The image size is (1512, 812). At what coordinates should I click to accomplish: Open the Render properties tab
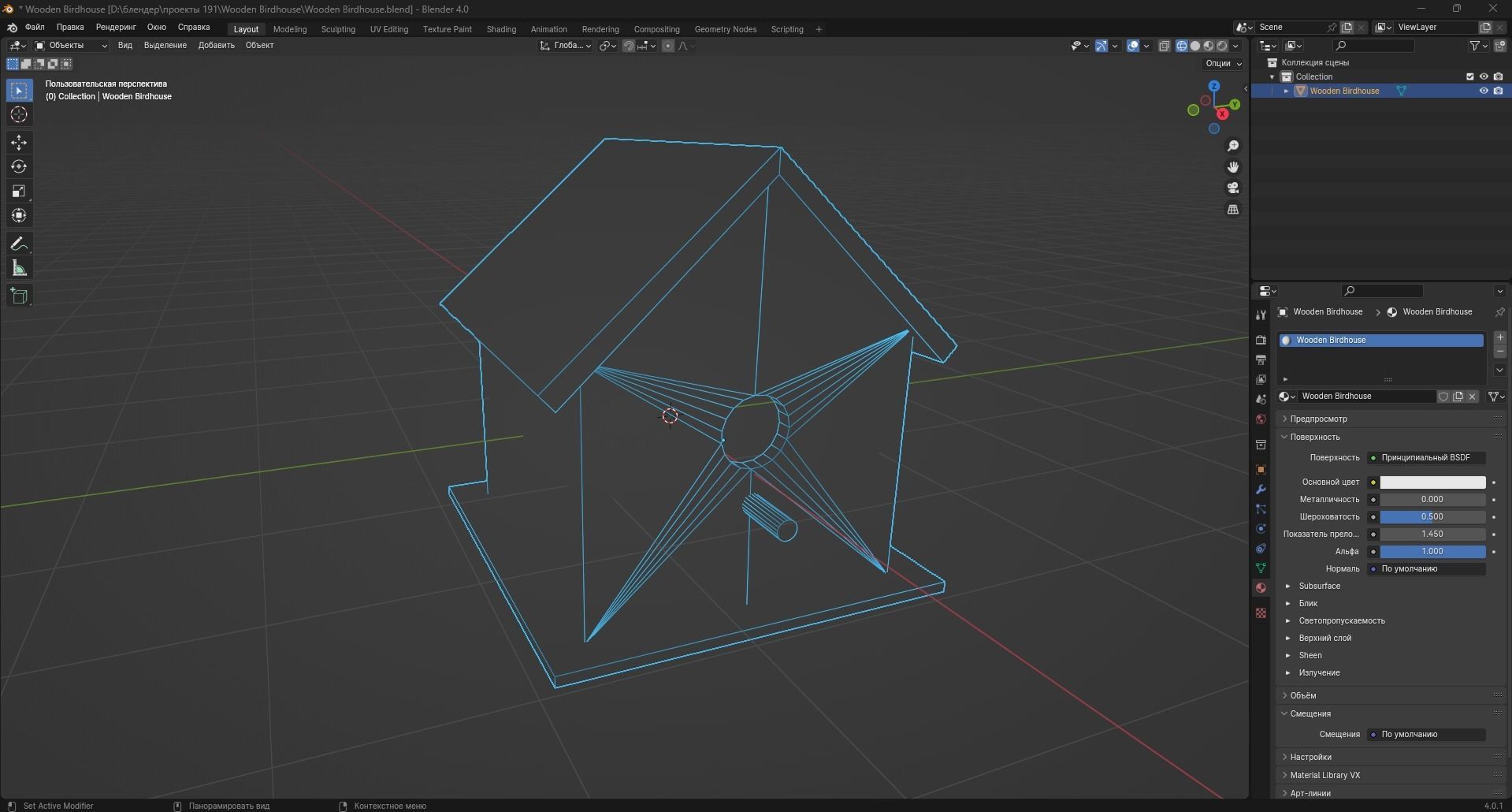click(1261, 340)
